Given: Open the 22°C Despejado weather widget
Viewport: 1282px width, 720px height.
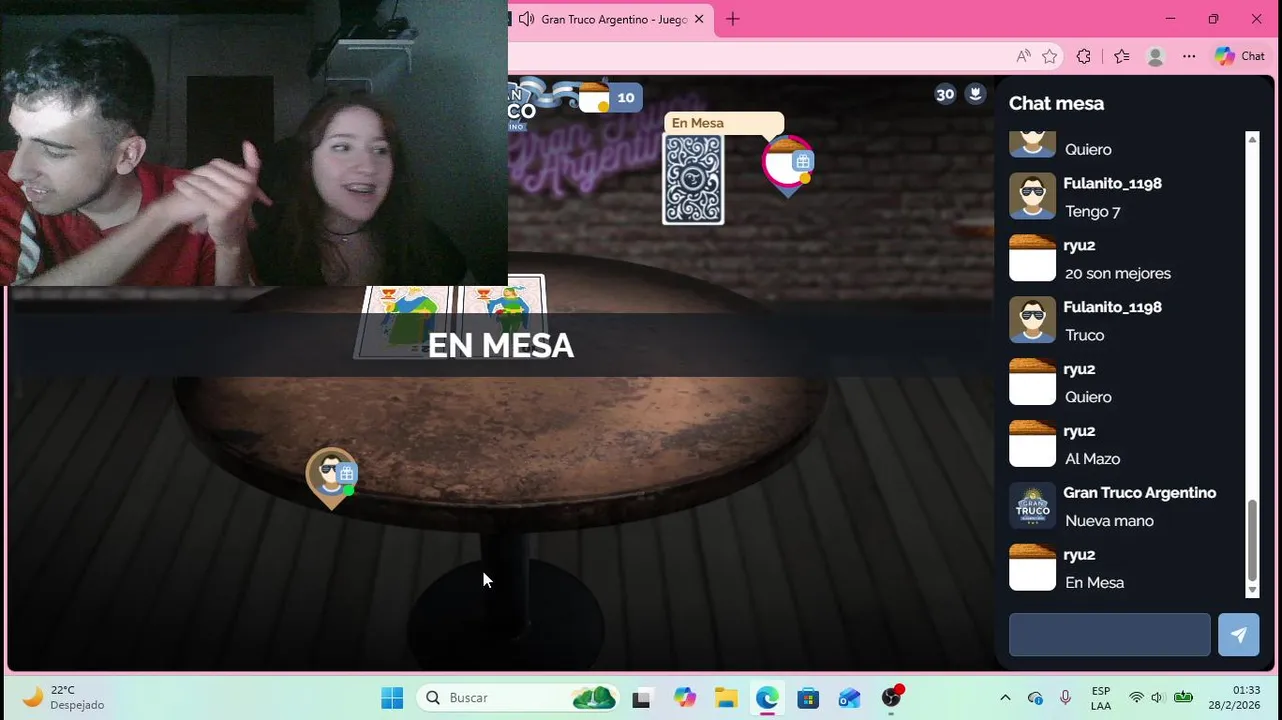Looking at the screenshot, I should point(64,698).
